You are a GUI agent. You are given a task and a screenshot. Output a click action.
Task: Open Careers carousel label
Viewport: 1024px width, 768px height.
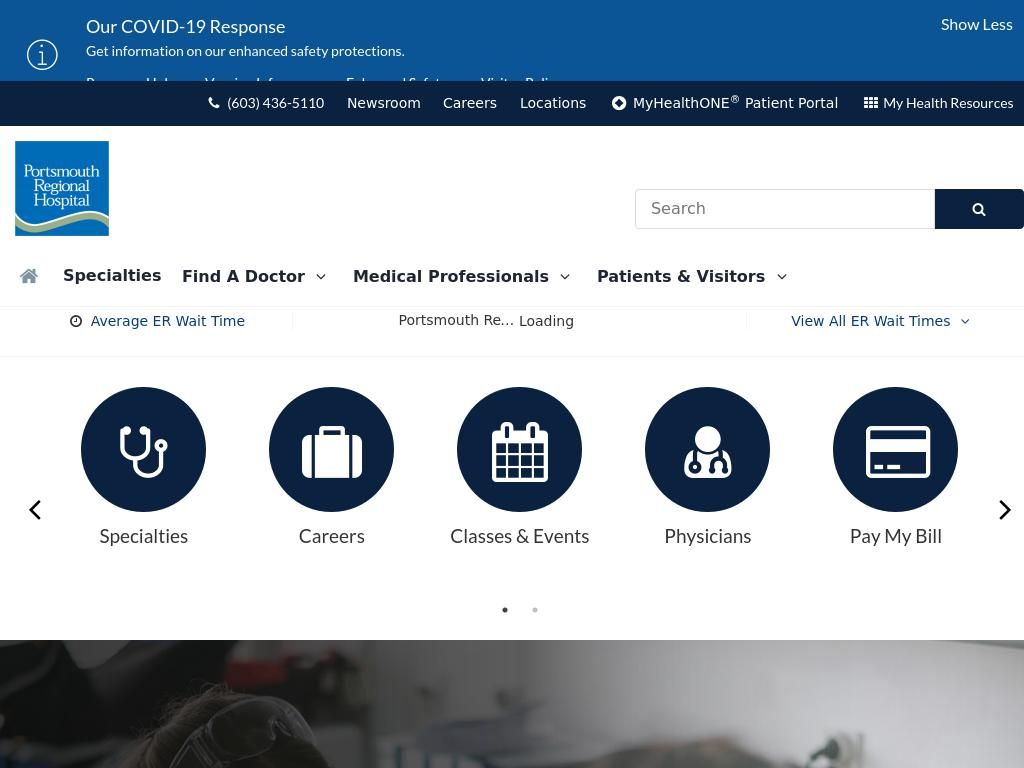coord(332,536)
